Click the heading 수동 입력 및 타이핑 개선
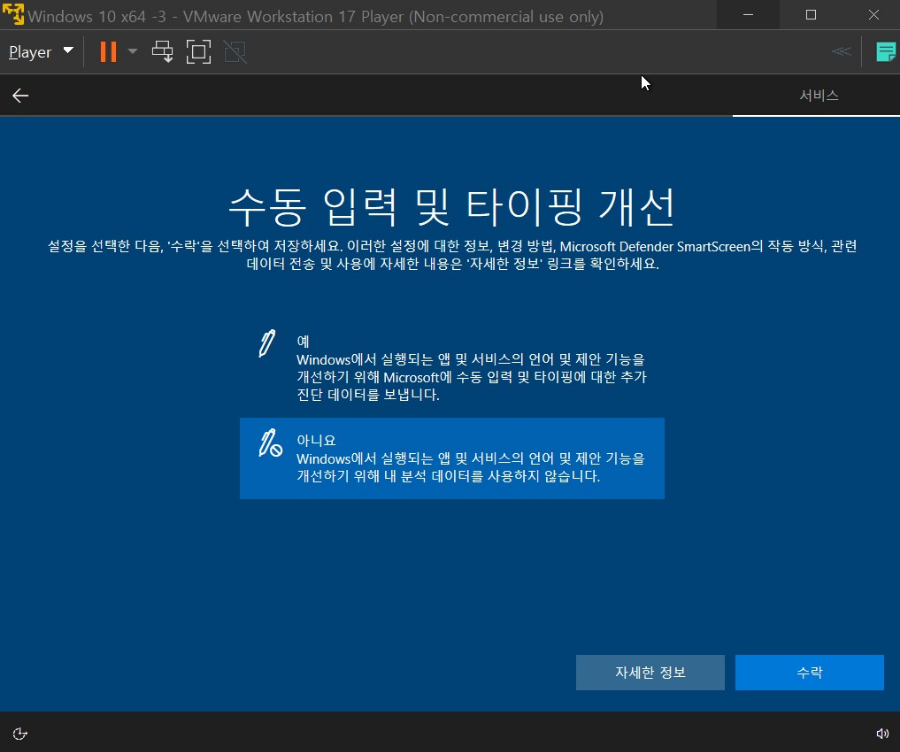Viewport: 900px width, 752px height. coord(452,207)
